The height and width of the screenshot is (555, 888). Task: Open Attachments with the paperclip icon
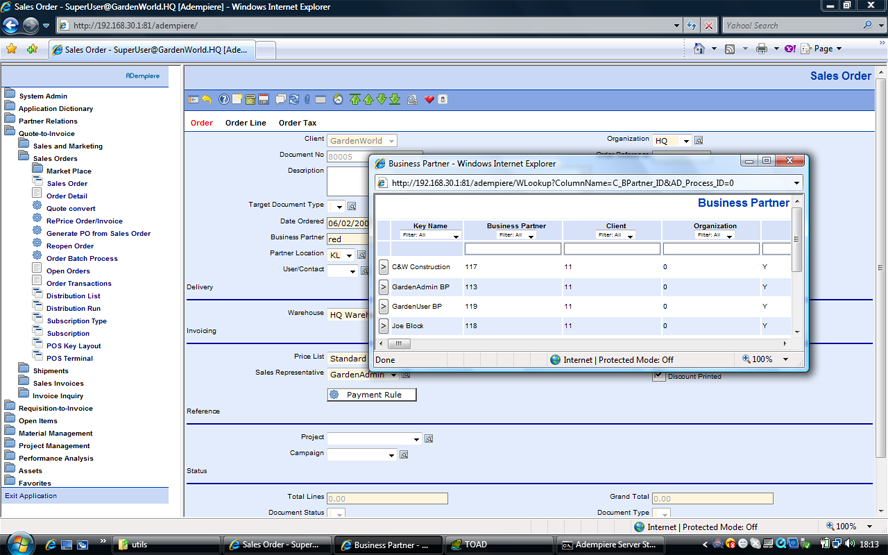[307, 100]
